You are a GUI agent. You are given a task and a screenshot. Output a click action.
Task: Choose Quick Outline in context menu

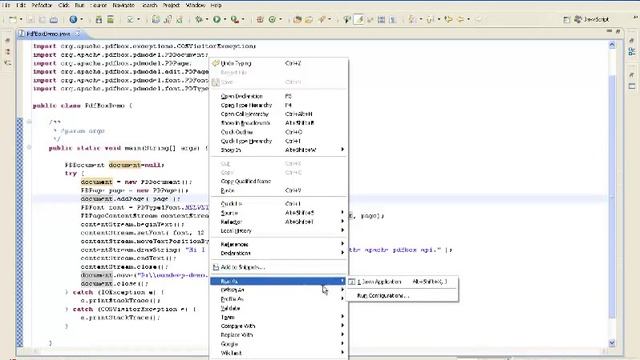pos(279,132)
